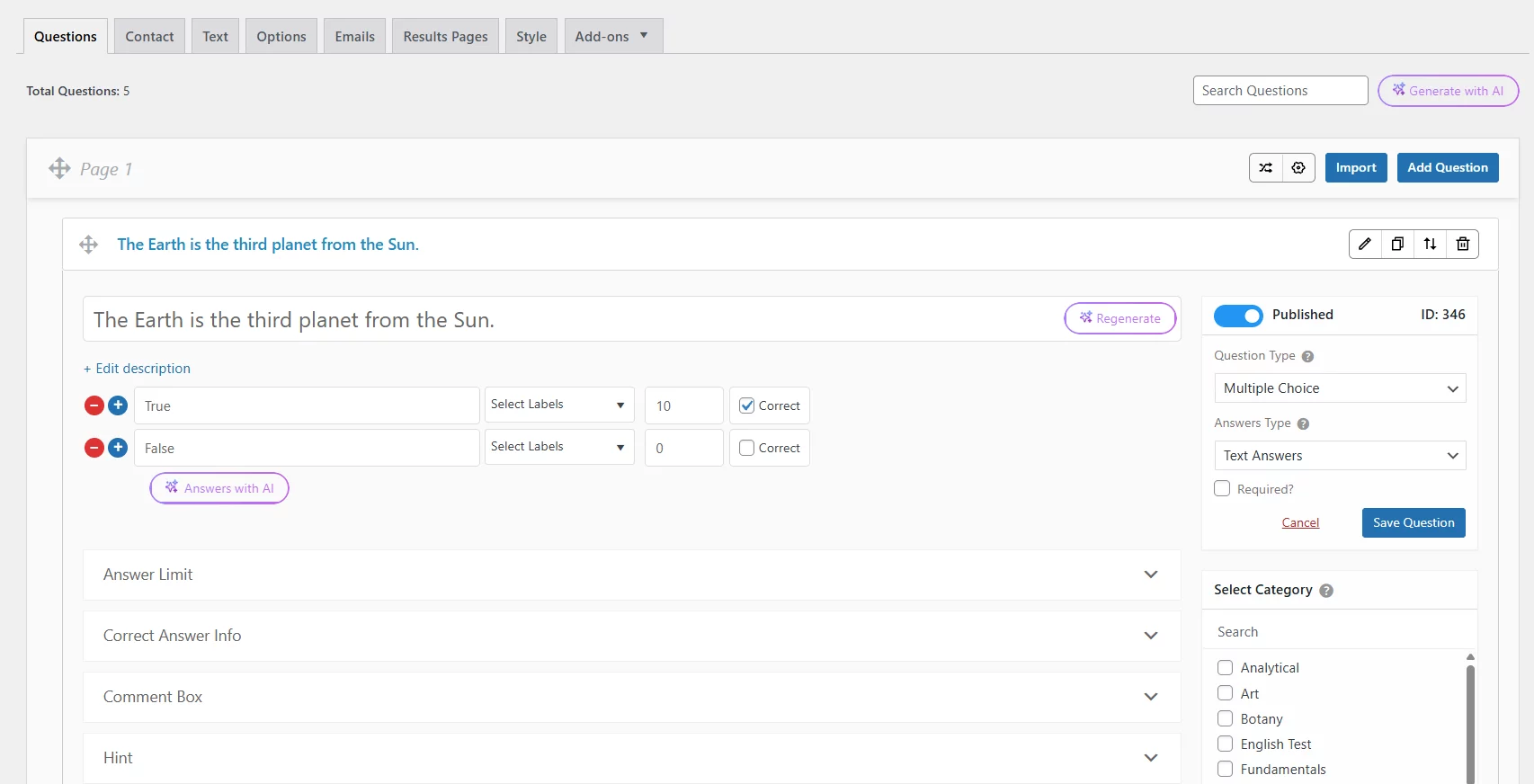Check the Required? checkbox
Screen dimensions: 1534x784
click(1222, 488)
